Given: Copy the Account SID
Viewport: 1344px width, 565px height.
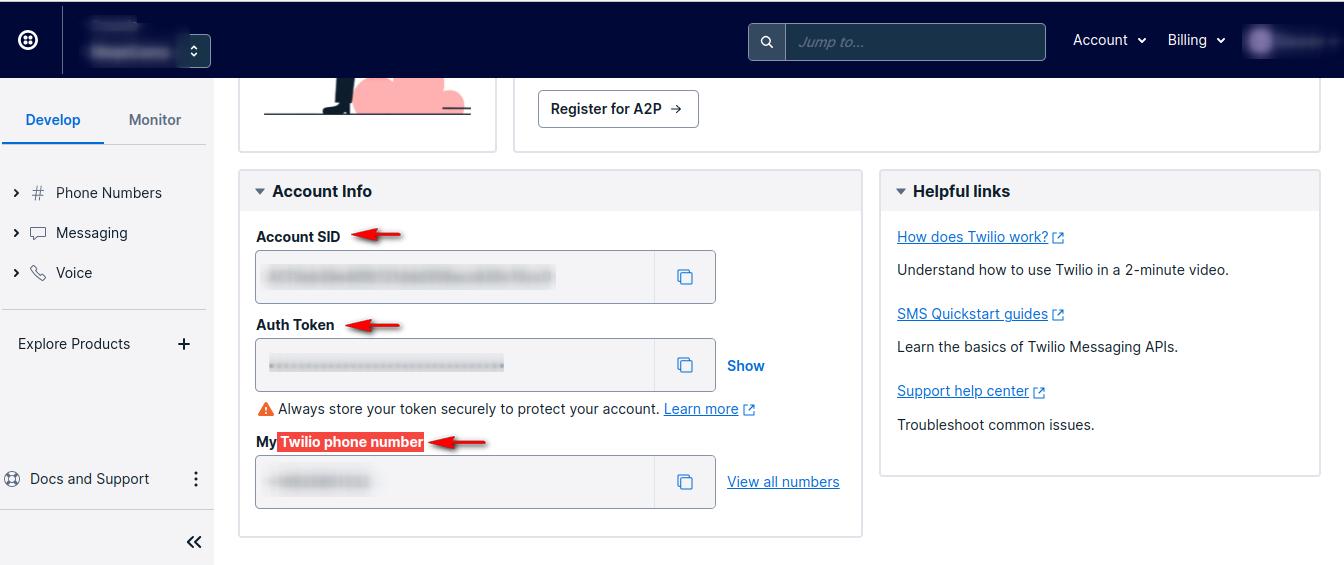Looking at the screenshot, I should tap(685, 277).
